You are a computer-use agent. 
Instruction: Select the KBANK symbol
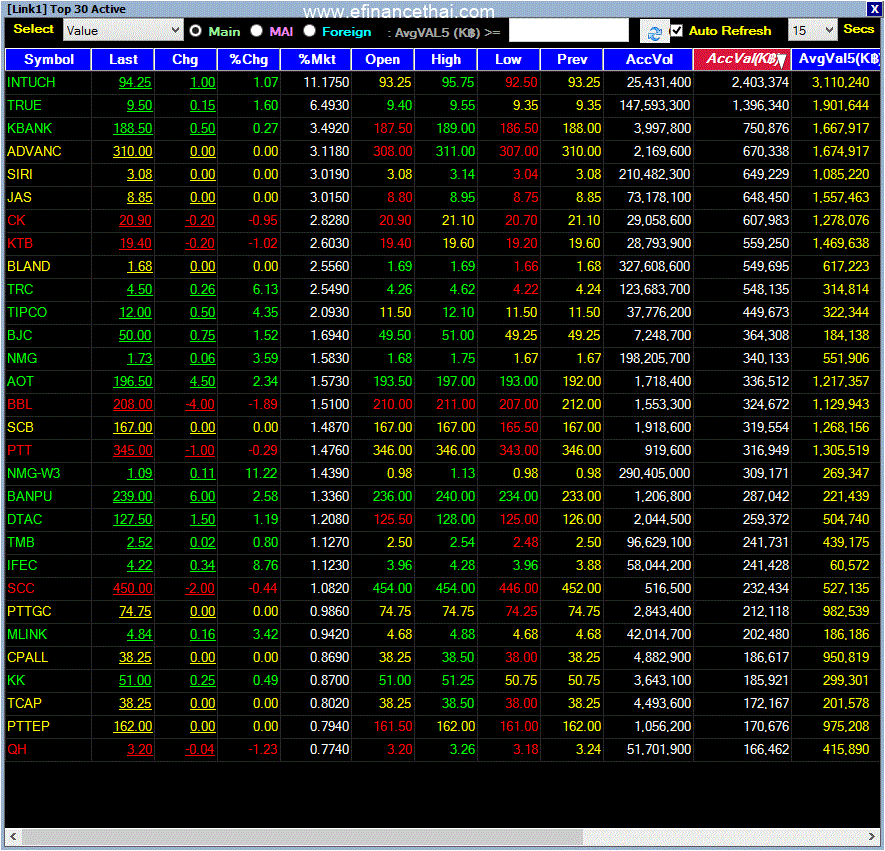click(29, 129)
